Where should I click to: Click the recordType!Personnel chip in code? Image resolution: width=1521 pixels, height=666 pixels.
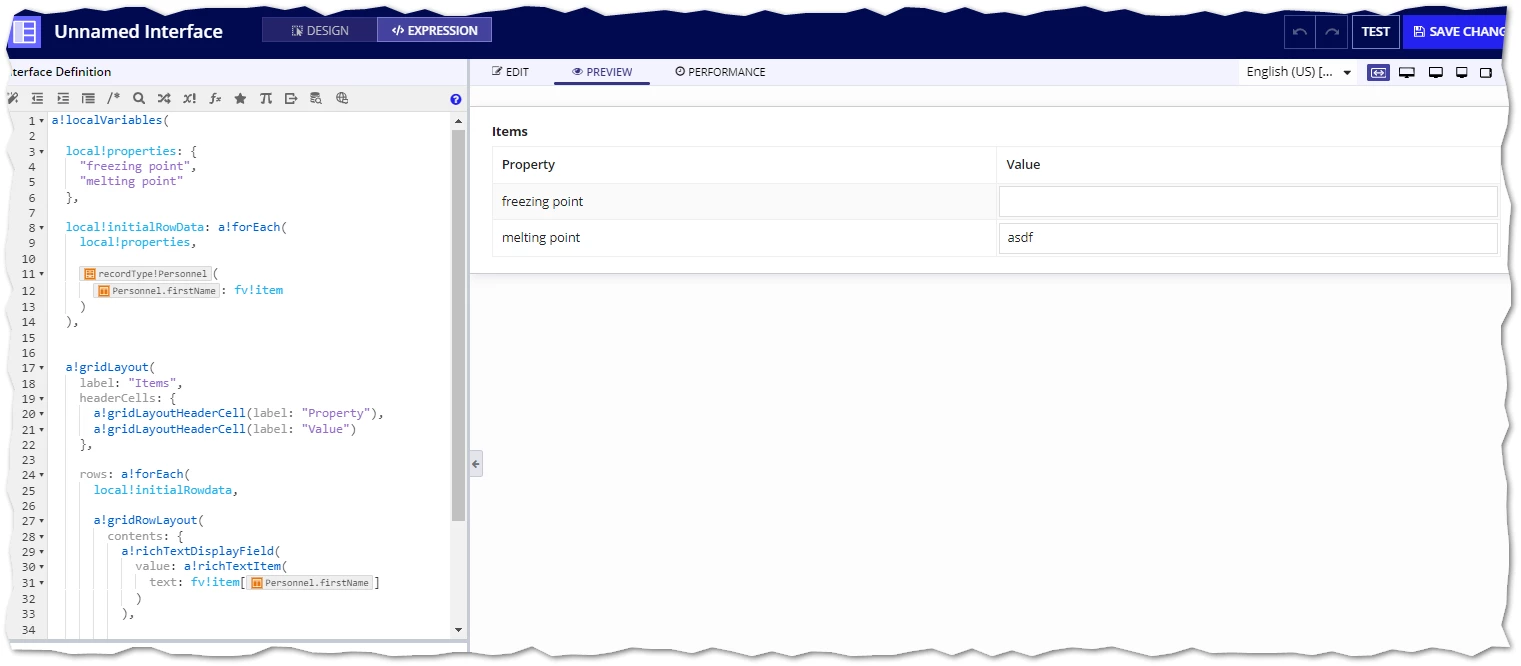pyautogui.click(x=146, y=274)
